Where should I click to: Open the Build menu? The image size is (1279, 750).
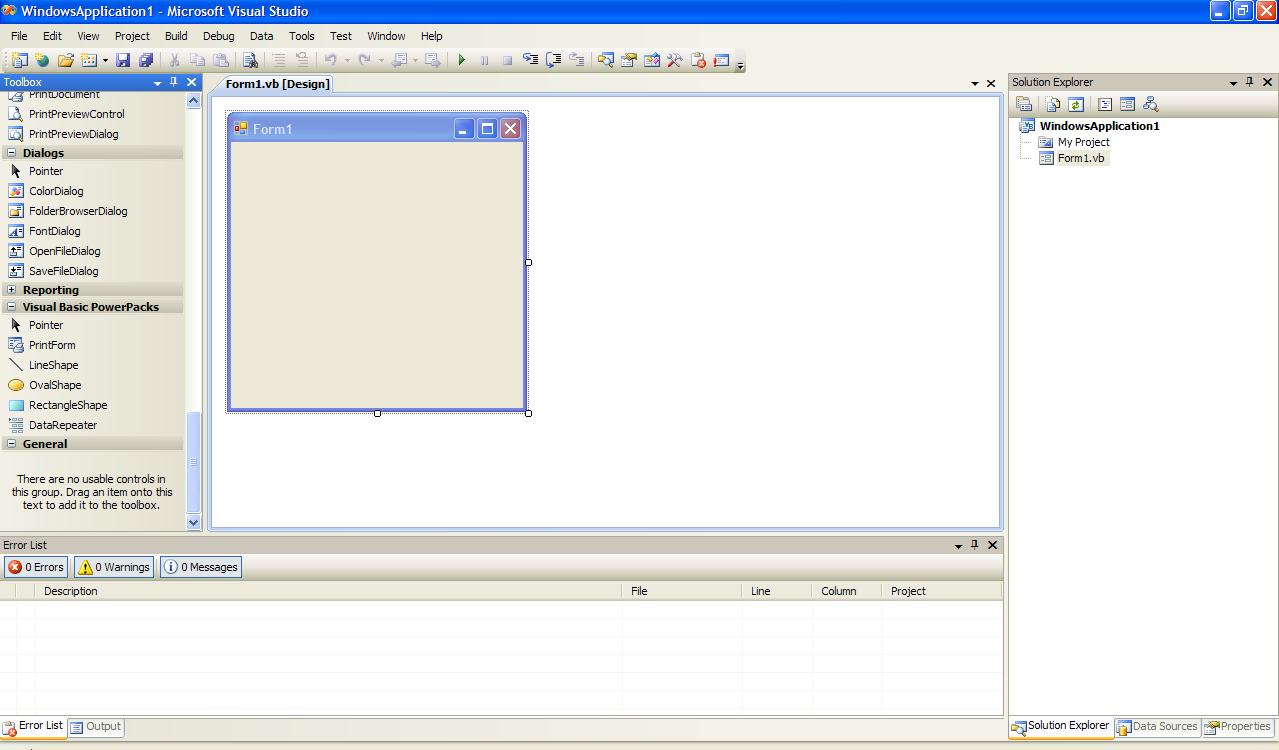(176, 36)
